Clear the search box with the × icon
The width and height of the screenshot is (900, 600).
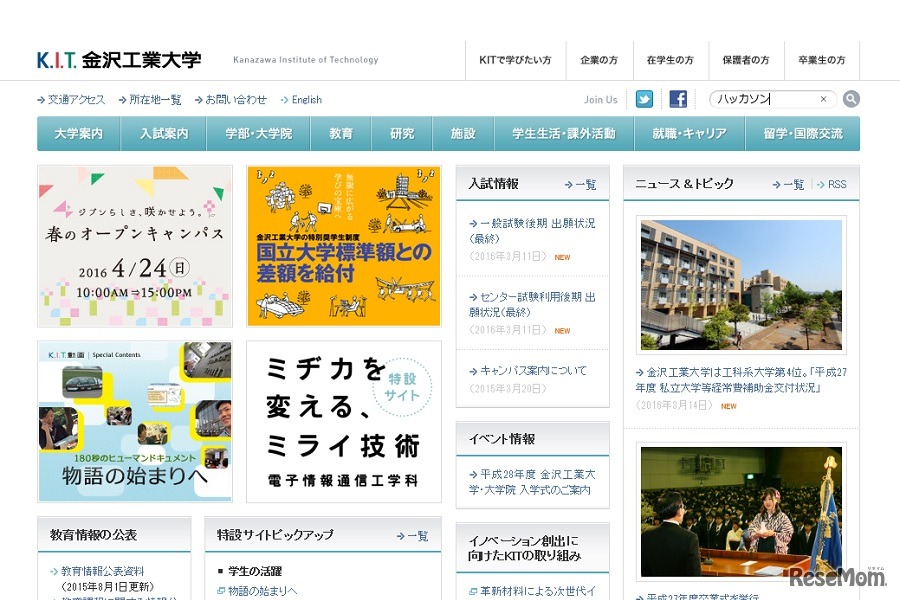tap(823, 99)
